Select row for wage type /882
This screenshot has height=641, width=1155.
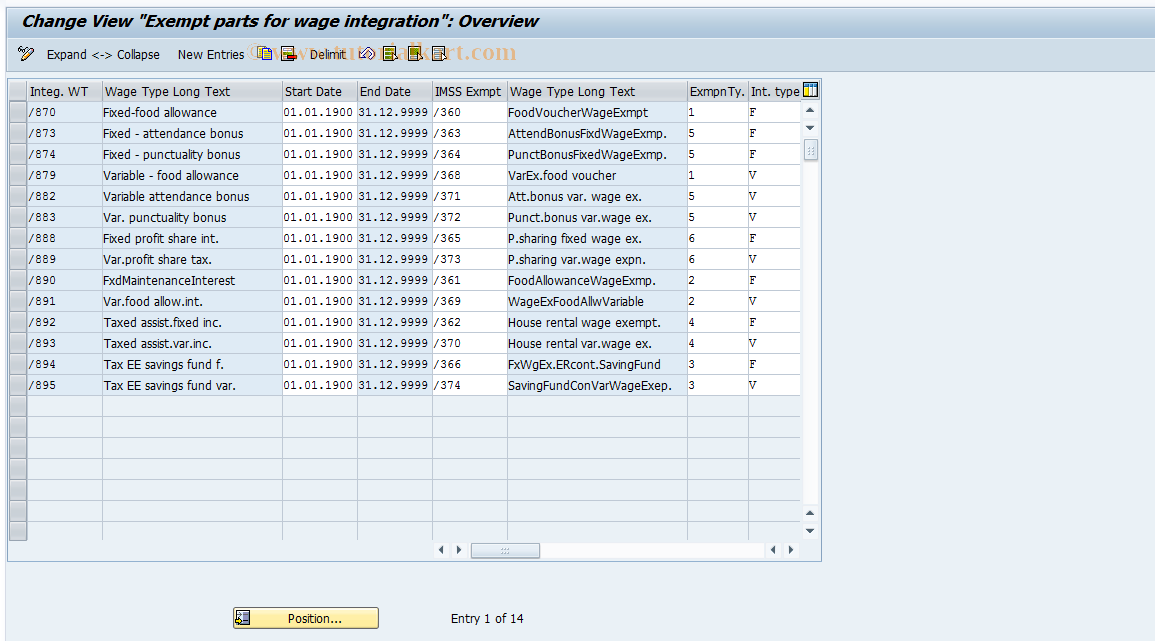[18, 196]
